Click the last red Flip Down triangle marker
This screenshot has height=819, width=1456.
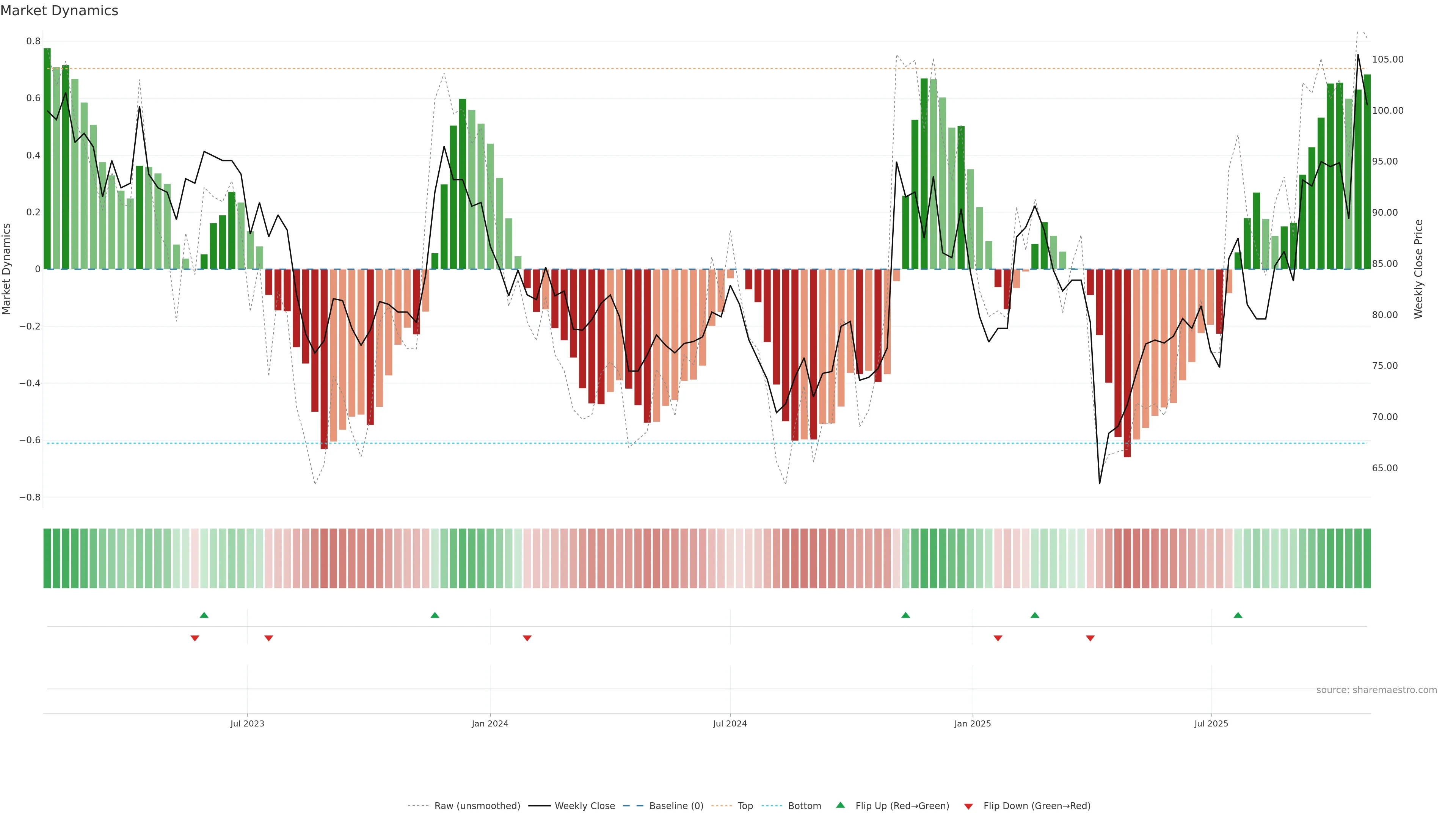[1090, 638]
